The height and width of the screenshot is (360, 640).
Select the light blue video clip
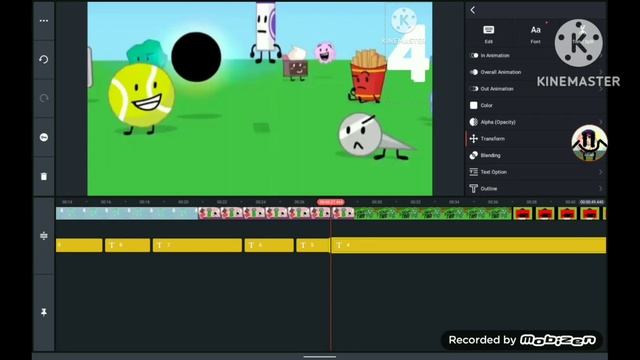[127, 213]
